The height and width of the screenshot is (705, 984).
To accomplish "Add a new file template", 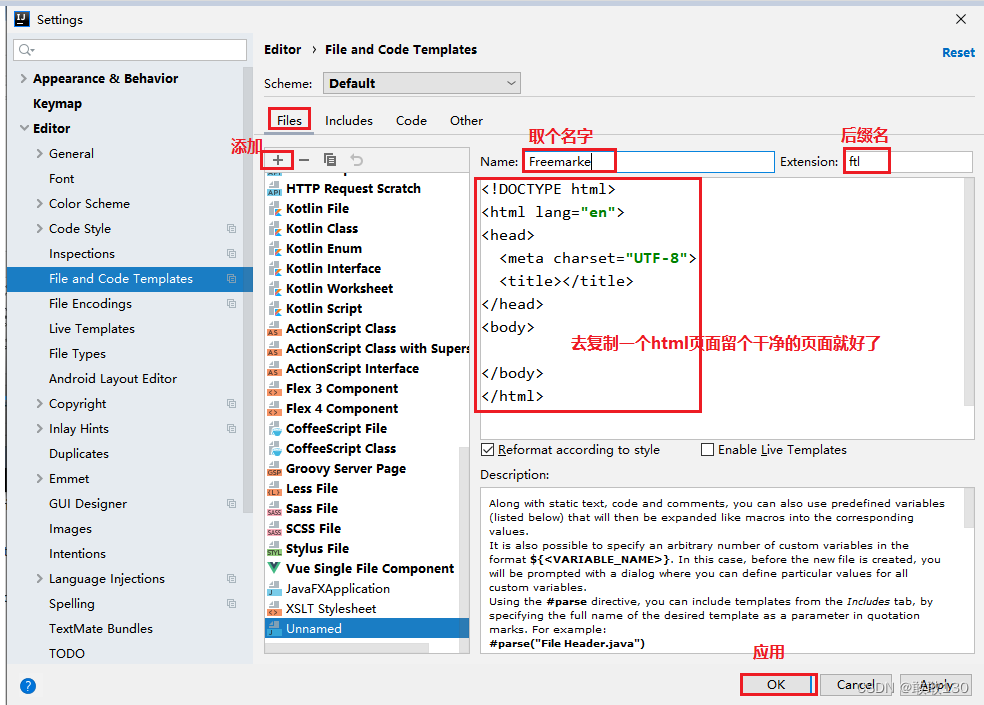I will click(277, 159).
